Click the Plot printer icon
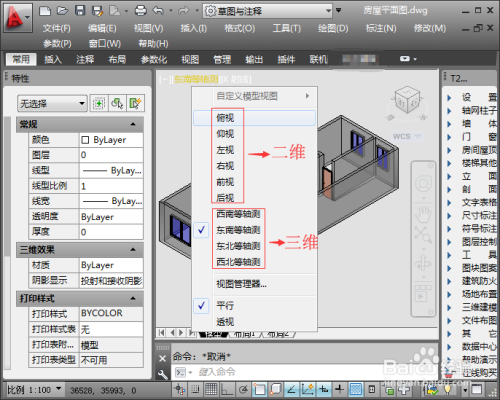 141,11
